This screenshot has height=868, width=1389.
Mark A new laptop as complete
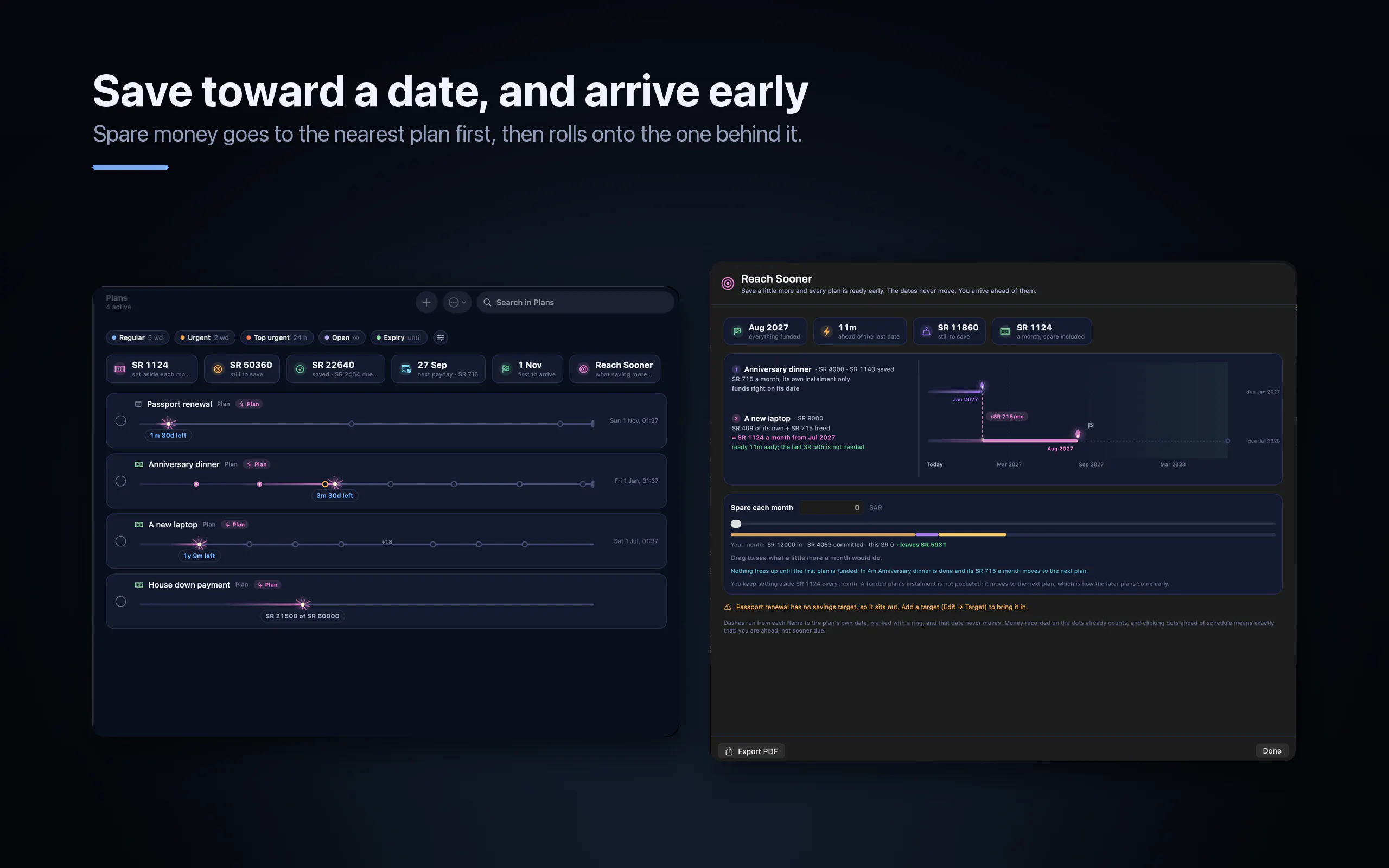120,541
